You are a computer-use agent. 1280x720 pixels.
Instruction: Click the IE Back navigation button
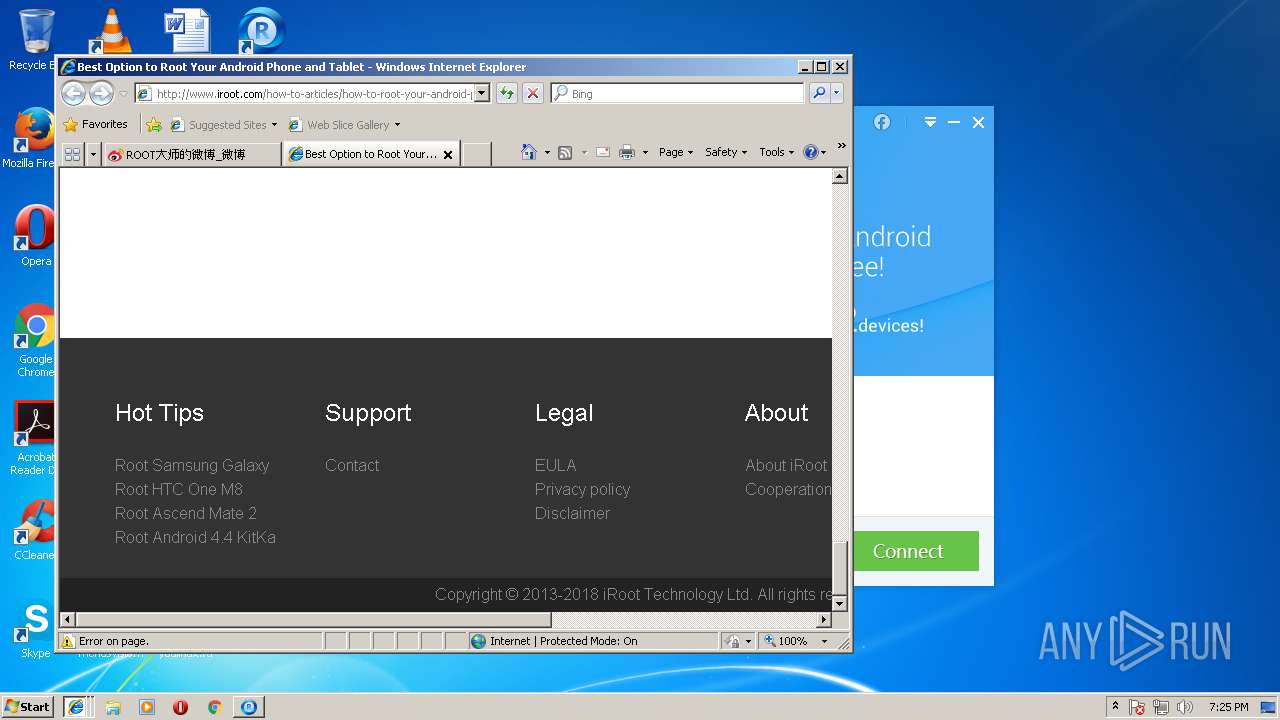pos(73,94)
